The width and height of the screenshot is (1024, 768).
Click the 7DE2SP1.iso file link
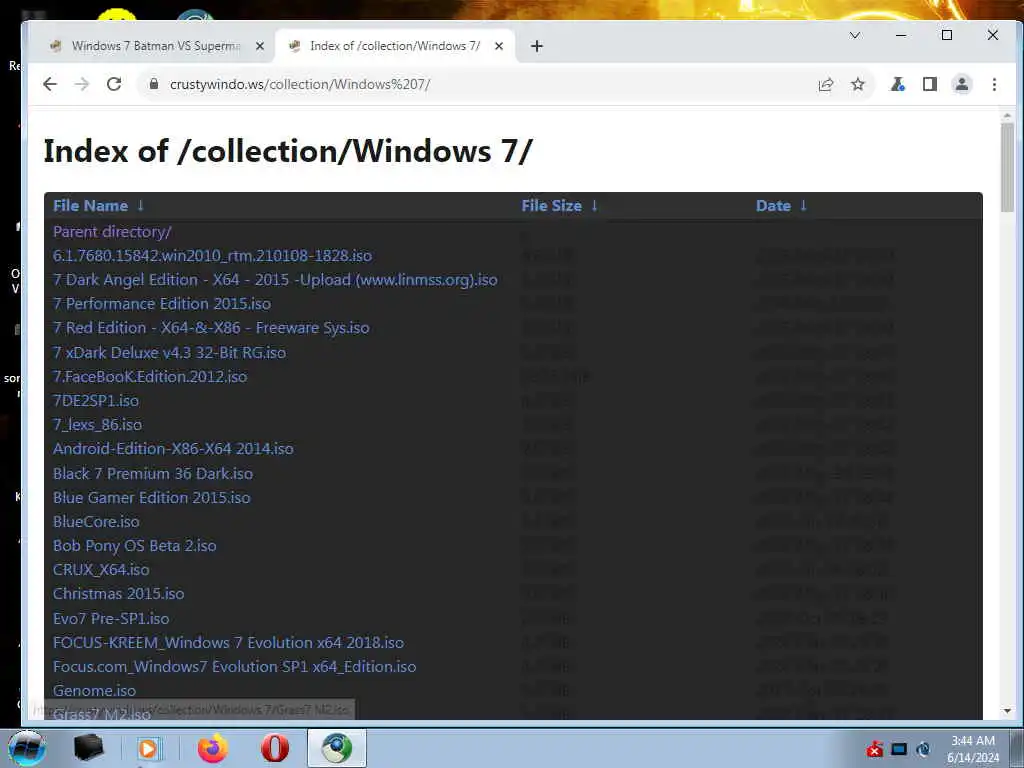(x=96, y=401)
